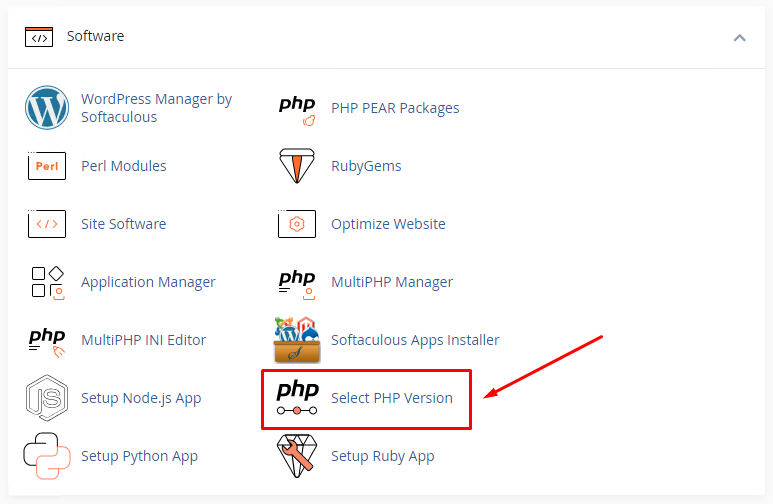
Task: Click the Software section title
Action: coord(96,36)
